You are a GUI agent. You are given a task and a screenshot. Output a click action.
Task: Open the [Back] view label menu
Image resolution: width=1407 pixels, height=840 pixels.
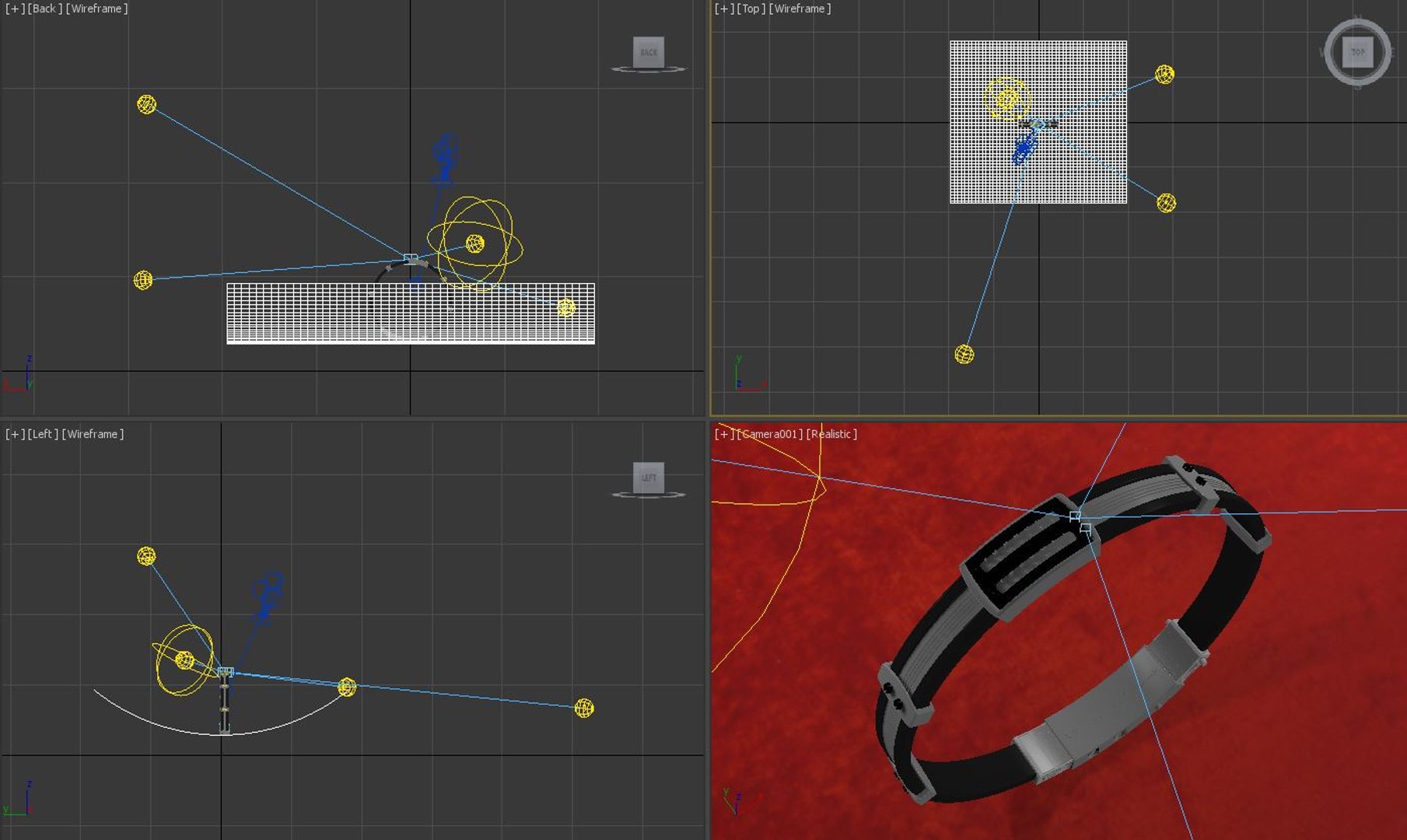coord(45,9)
